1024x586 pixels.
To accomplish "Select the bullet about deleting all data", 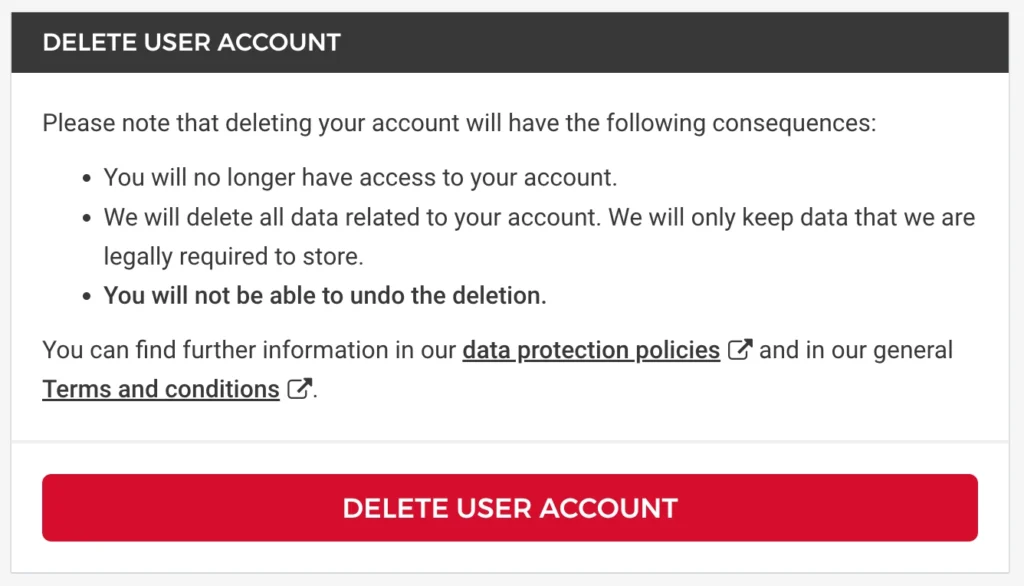I will click(538, 216).
